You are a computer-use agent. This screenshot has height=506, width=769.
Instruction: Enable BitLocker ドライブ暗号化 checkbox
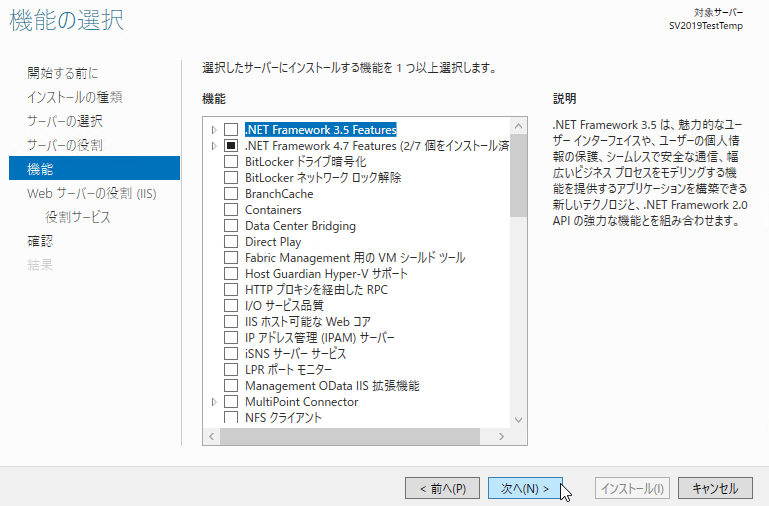231,162
